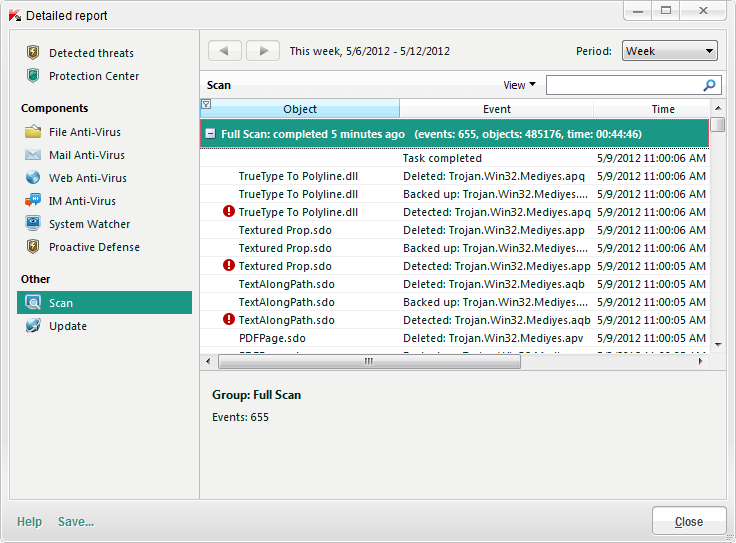Click the Save... link
The width and height of the screenshot is (736, 543).
pyautogui.click(x=76, y=522)
